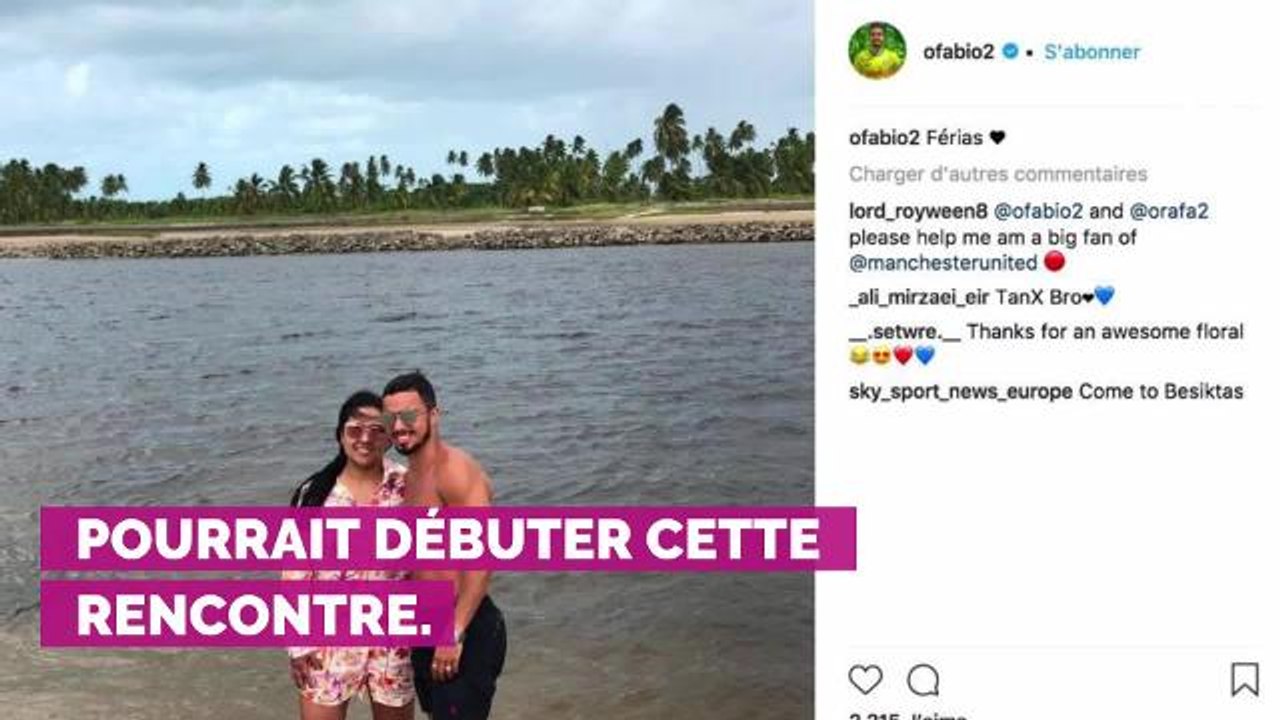Follow with S'abonner button
1280x720 pixels.
click(1092, 52)
